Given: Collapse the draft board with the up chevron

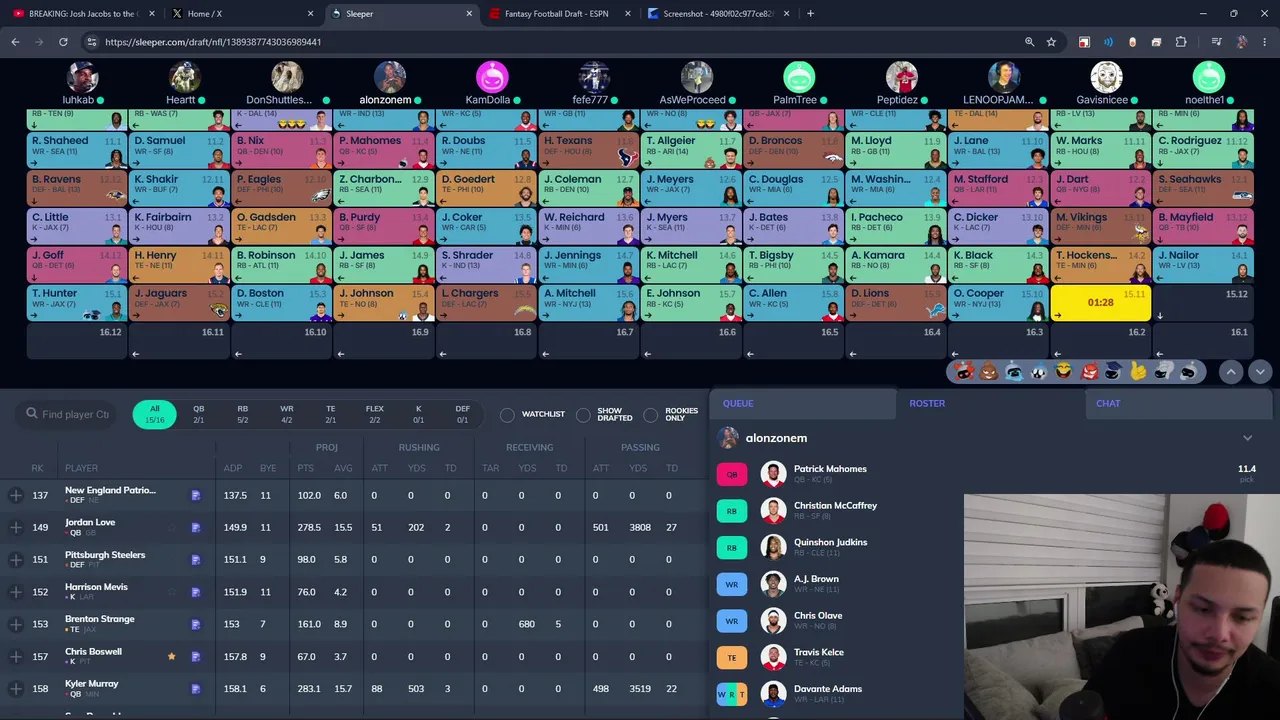Looking at the screenshot, I should pos(1231,372).
